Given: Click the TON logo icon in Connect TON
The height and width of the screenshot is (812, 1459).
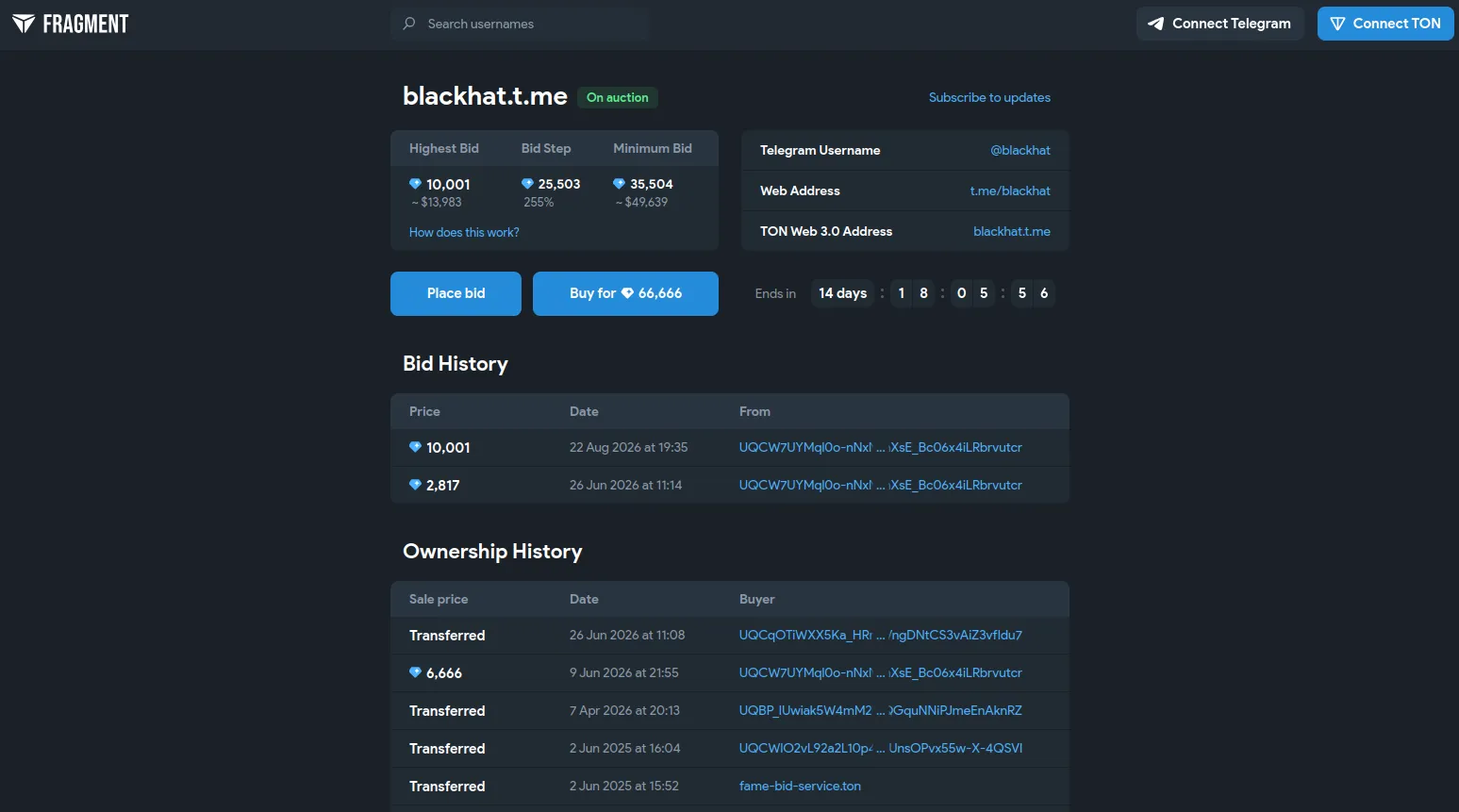Looking at the screenshot, I should (x=1337, y=24).
